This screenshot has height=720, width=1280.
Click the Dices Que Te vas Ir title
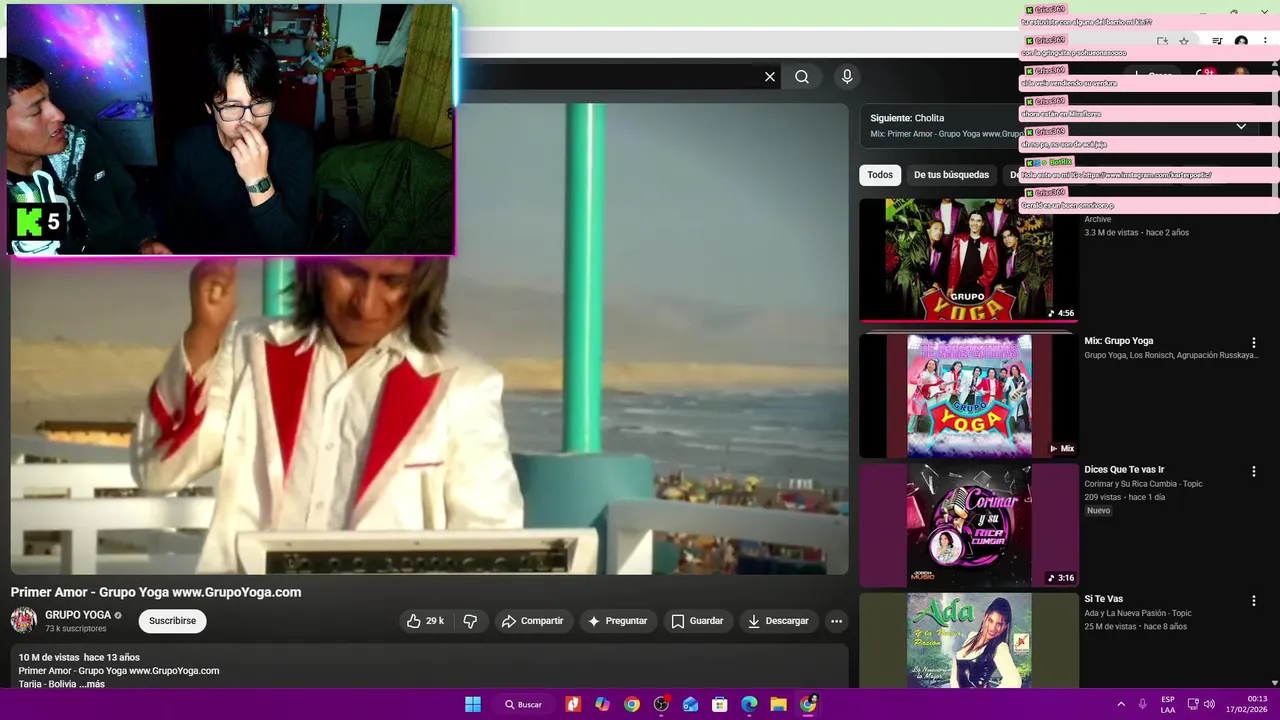pyautogui.click(x=1124, y=470)
